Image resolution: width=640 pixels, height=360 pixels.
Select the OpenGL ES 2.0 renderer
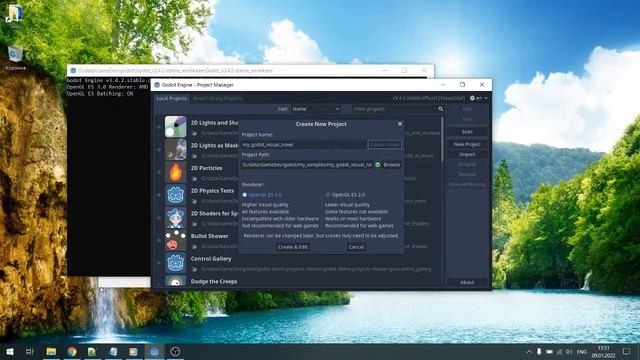point(345,195)
